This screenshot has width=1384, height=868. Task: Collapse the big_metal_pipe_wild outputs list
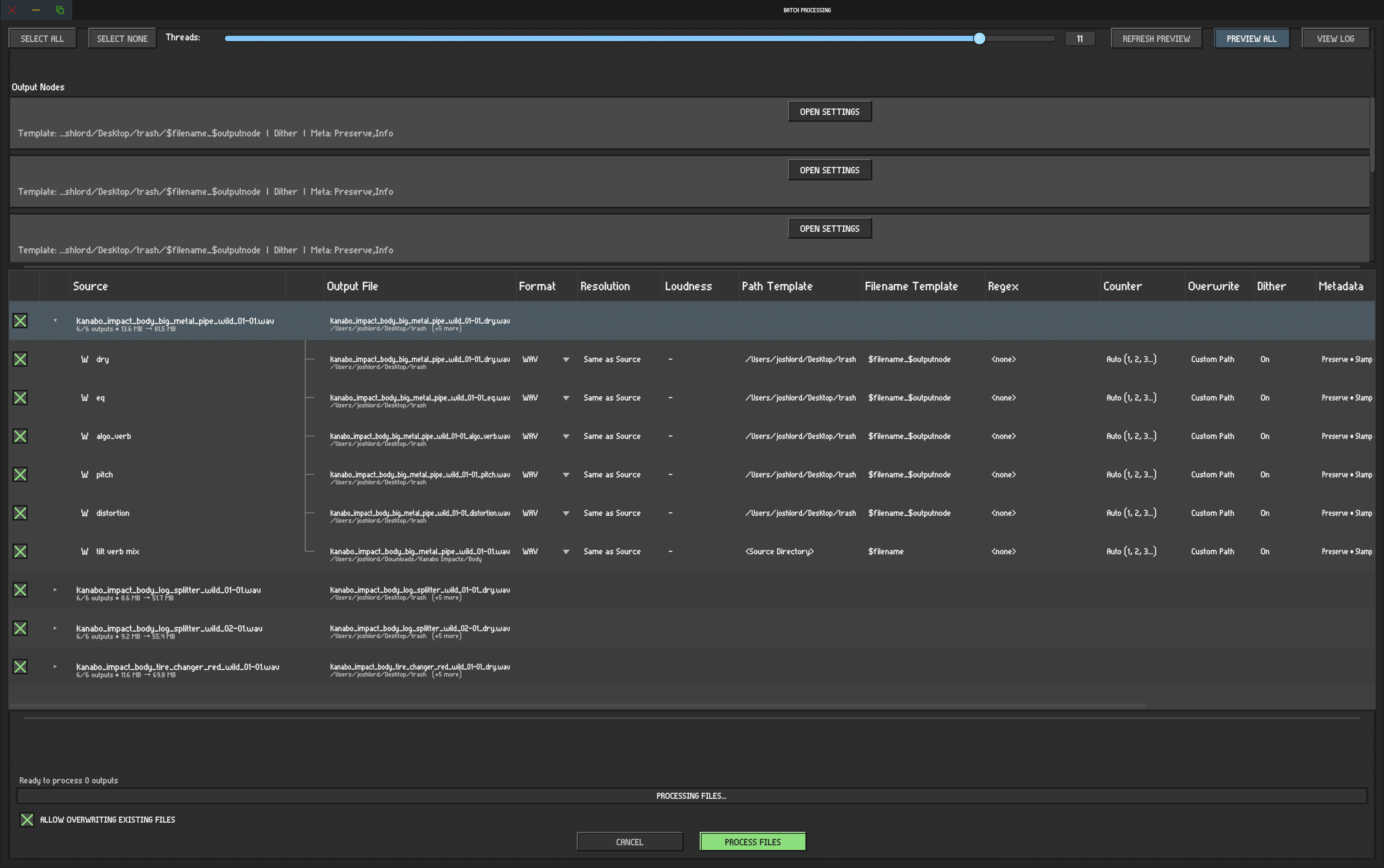point(55,320)
